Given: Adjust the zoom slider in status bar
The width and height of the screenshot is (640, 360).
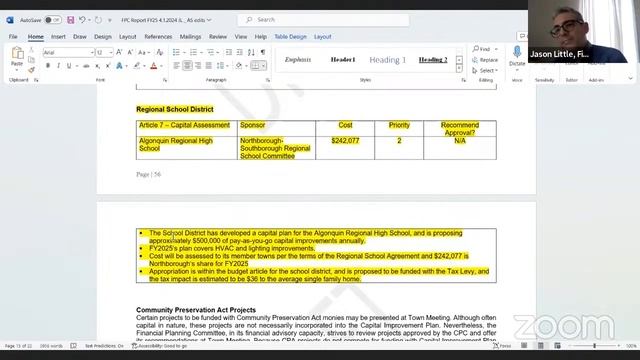Looking at the screenshot, I should coord(594,346).
